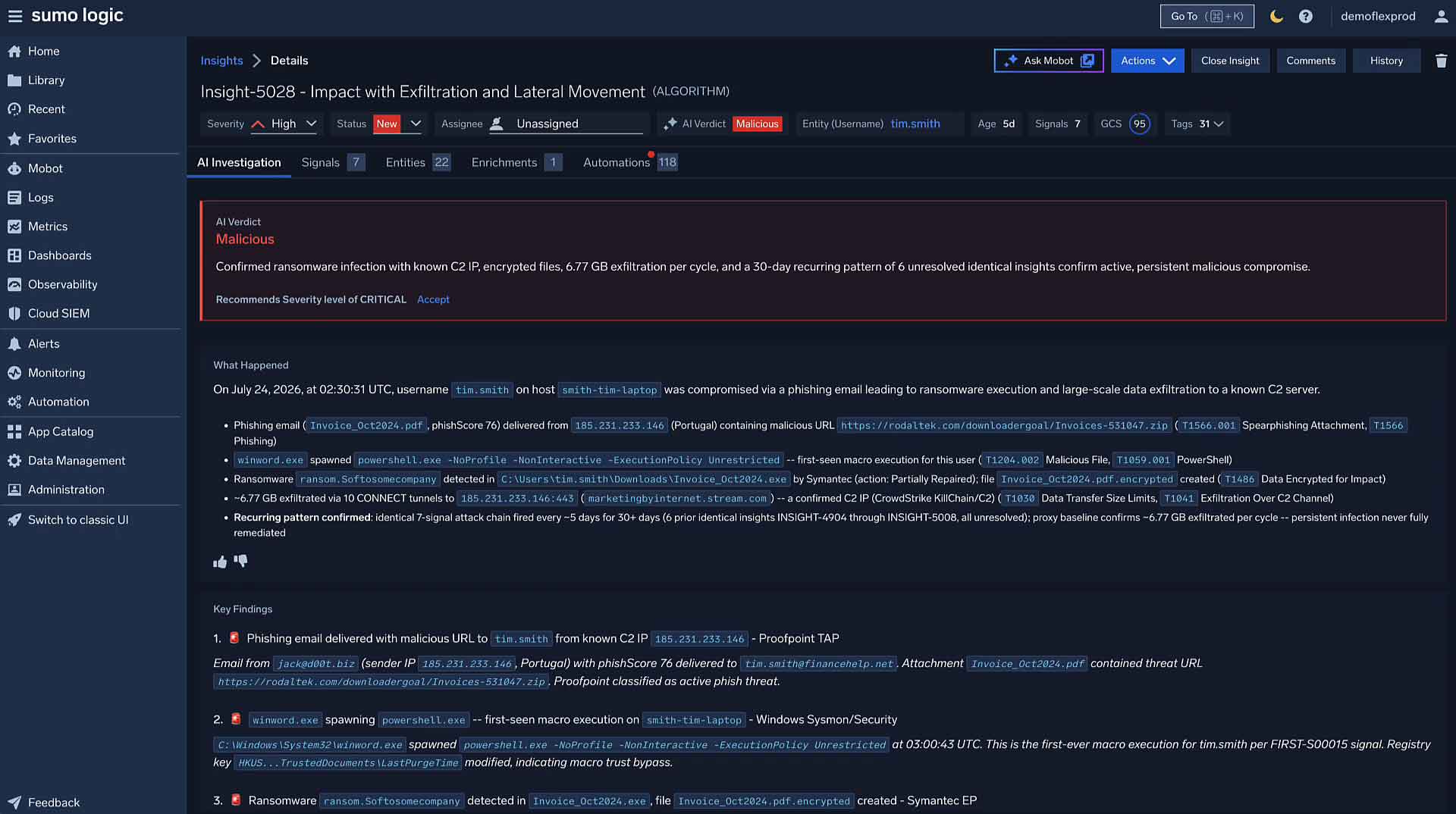The width and height of the screenshot is (1456, 814).
Task: Click the Favorites star icon
Action: pyautogui.click(x=14, y=139)
